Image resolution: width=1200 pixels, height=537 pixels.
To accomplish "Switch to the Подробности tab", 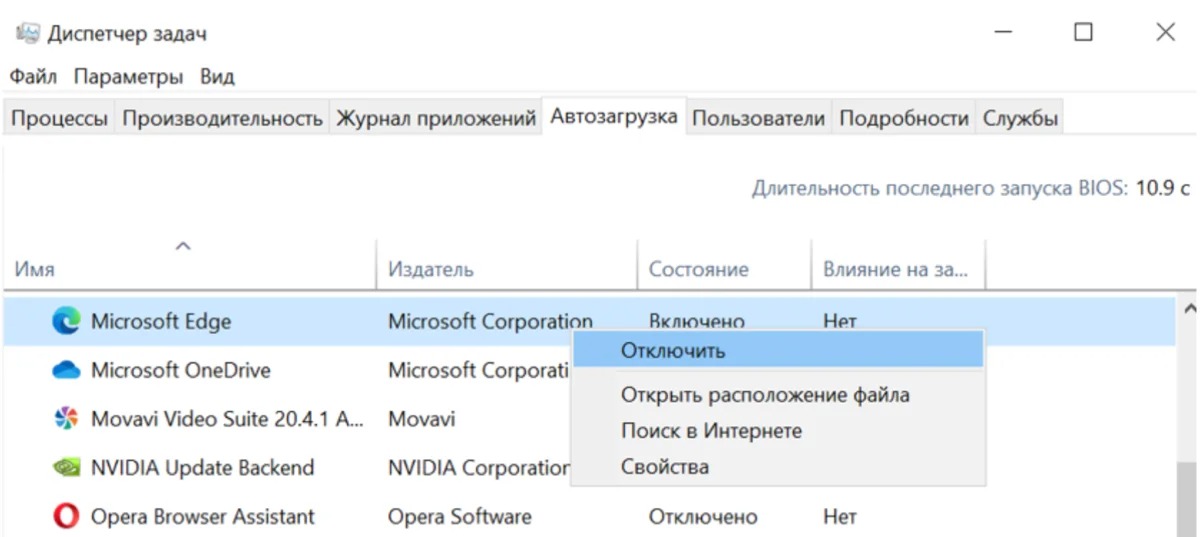I will point(904,118).
